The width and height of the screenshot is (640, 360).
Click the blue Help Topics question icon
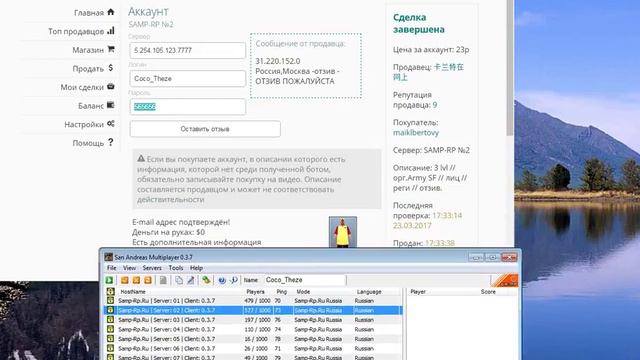coord(222,280)
